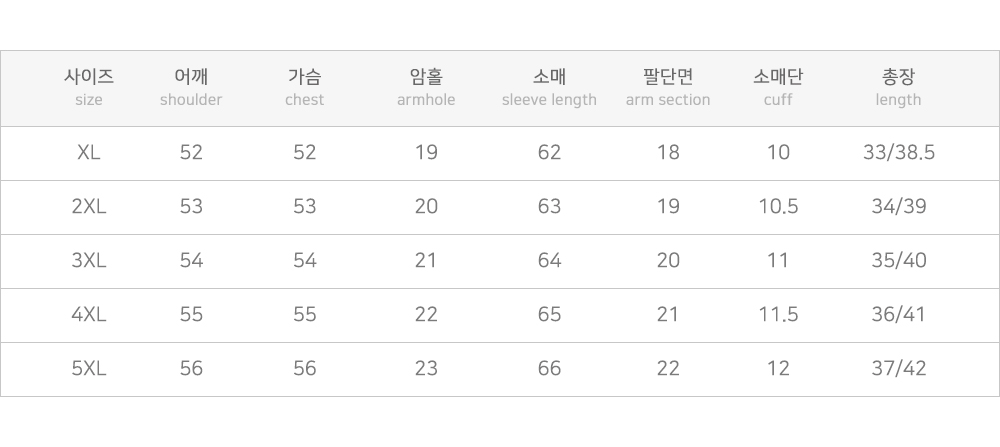Image resolution: width=1000 pixels, height=447 pixels.
Task: Click the 소매 sleeve length header
Action: (x=549, y=87)
